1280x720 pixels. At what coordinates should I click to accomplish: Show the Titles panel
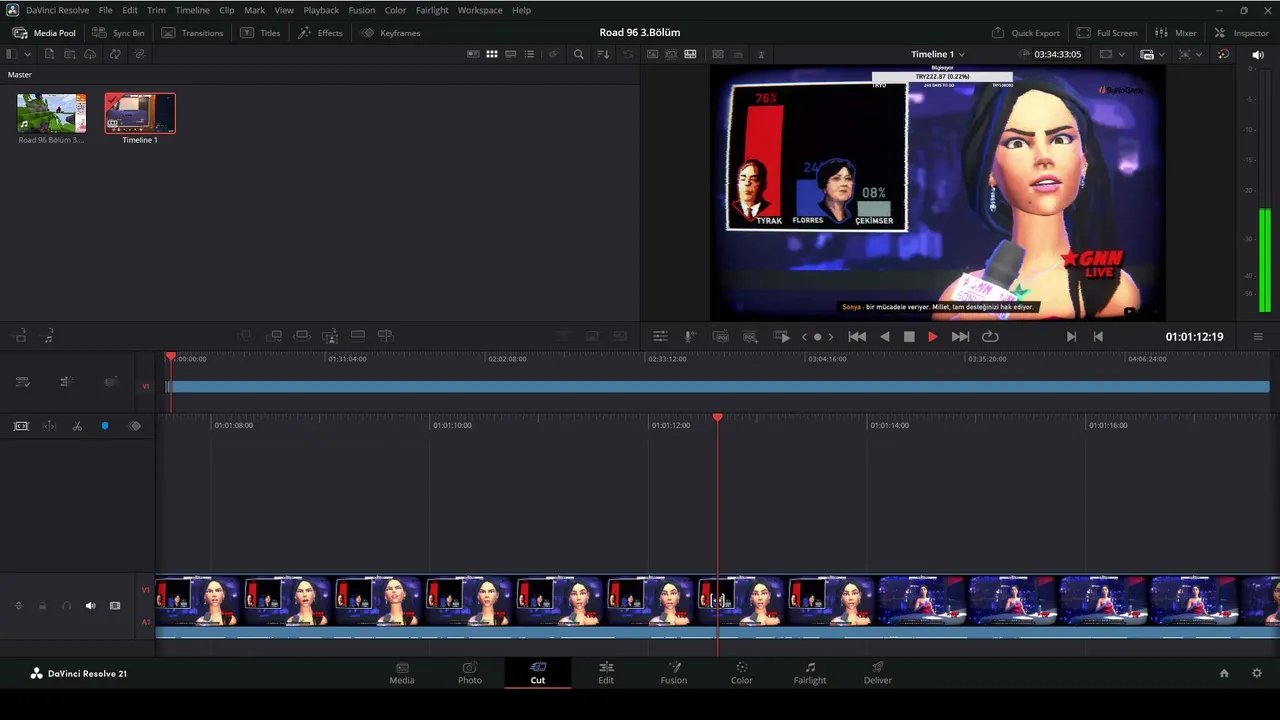260,33
